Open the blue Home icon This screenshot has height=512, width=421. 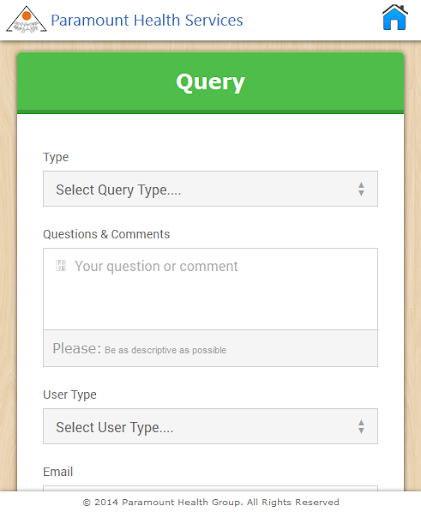[x=395, y=18]
